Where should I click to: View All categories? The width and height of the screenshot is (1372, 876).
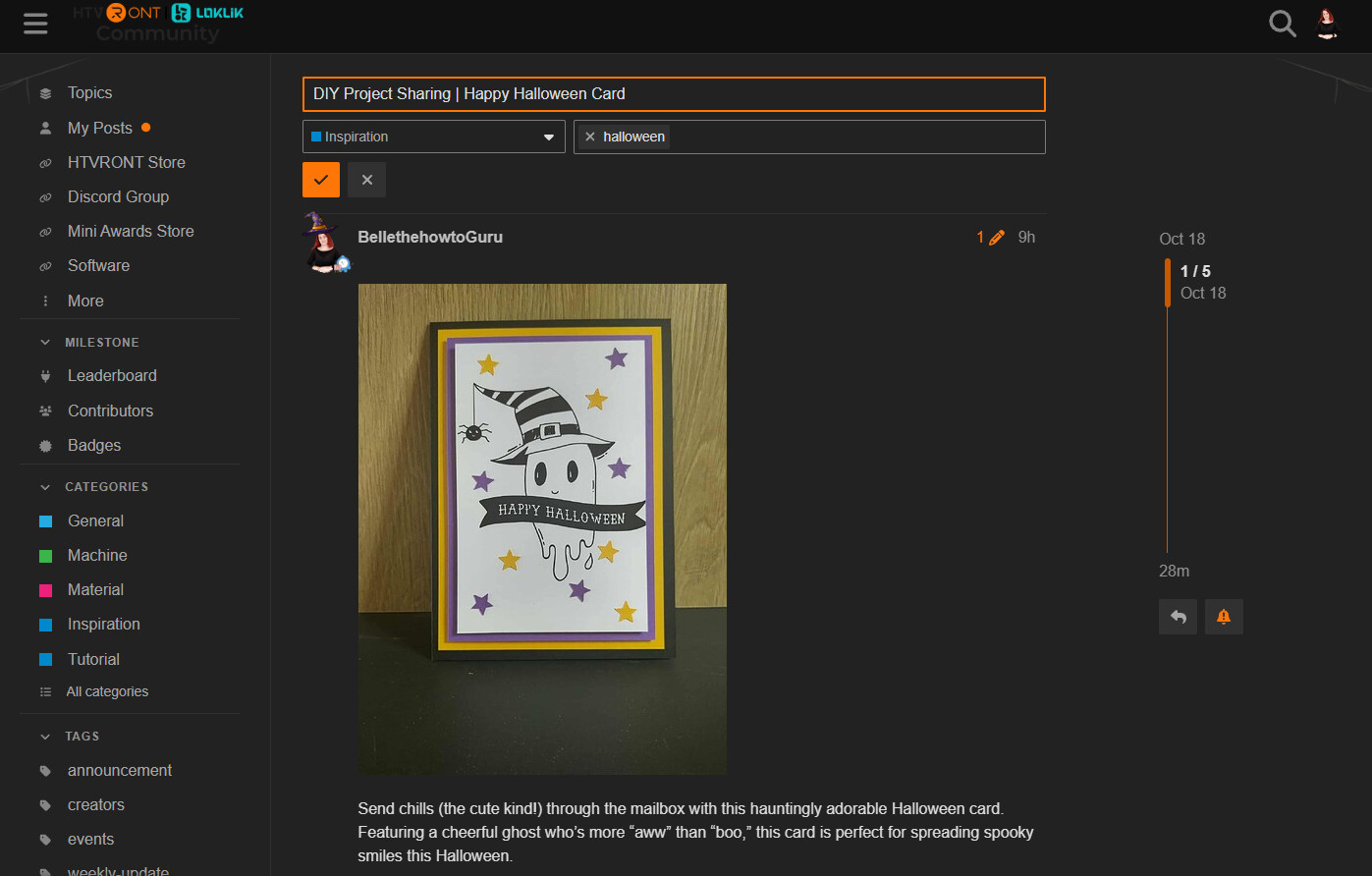[x=106, y=691]
